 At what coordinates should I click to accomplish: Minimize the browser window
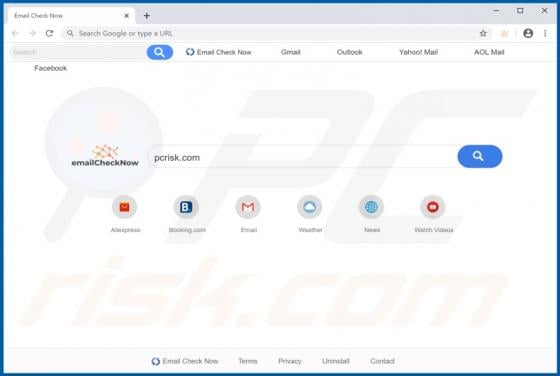pos(496,11)
